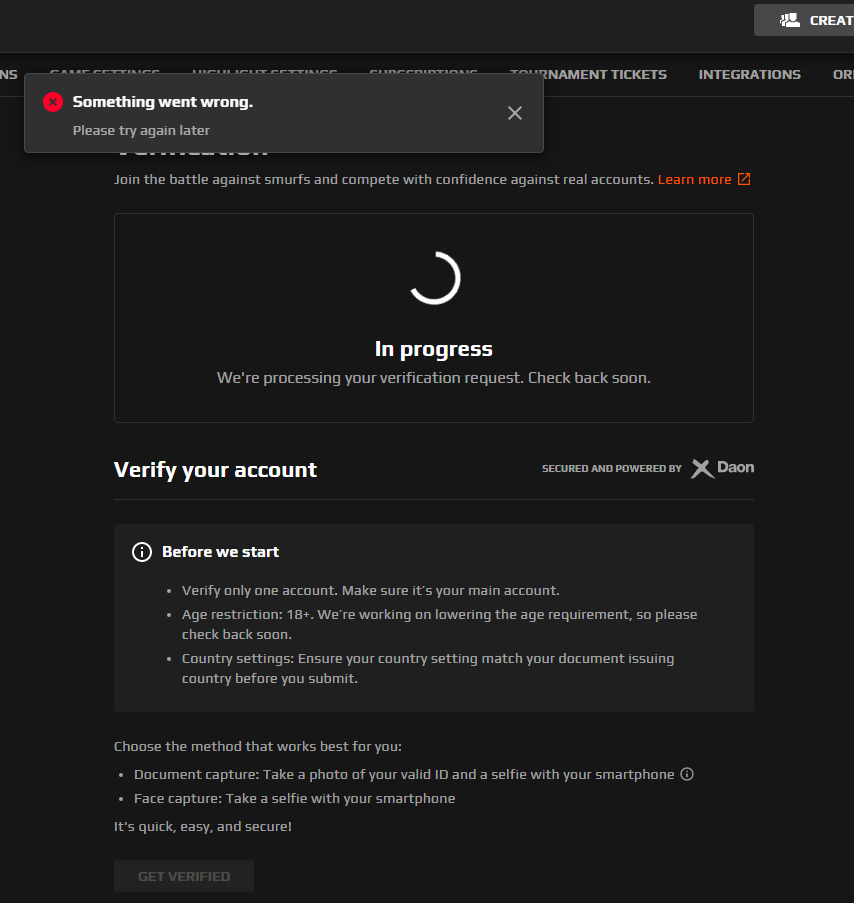Click the red error icon in the toast
854x903 pixels.
coord(53,103)
